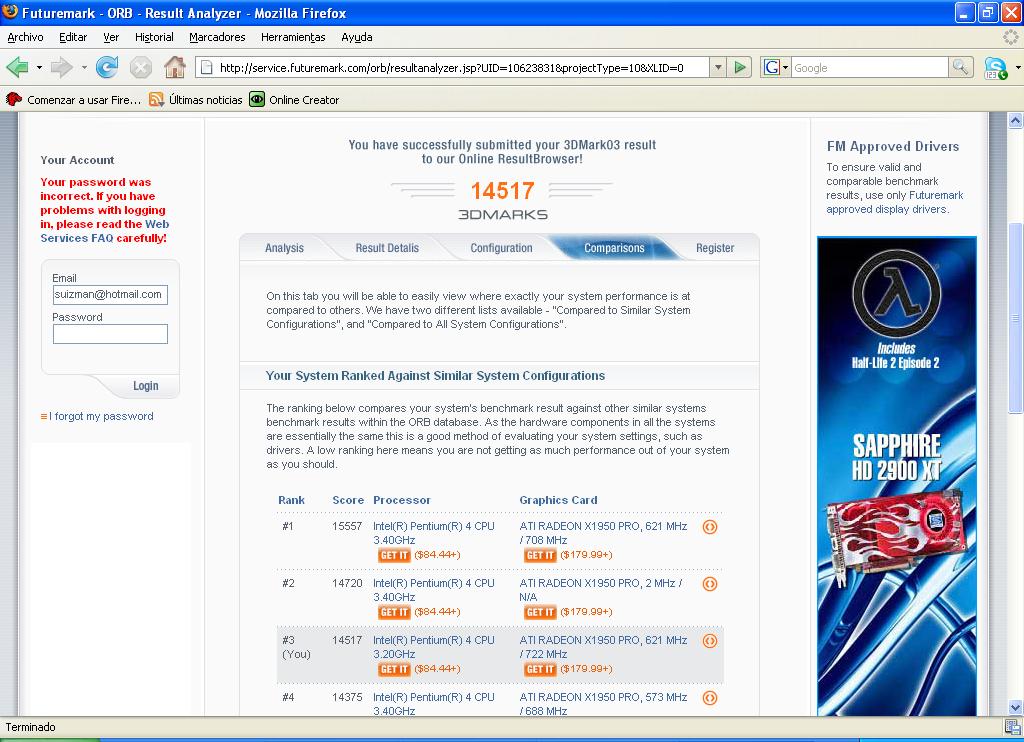This screenshot has width=1024, height=742.
Task: Click rank #3 processor GET IT button
Action: tap(394, 669)
